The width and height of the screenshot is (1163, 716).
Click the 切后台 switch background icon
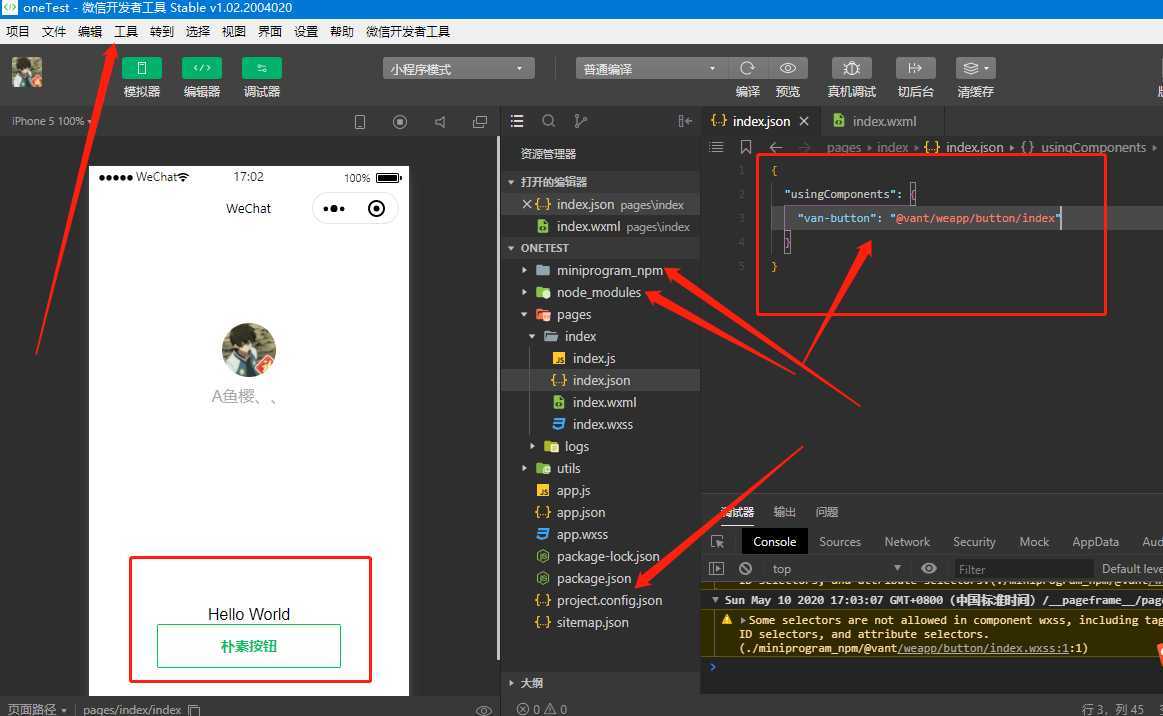point(915,68)
